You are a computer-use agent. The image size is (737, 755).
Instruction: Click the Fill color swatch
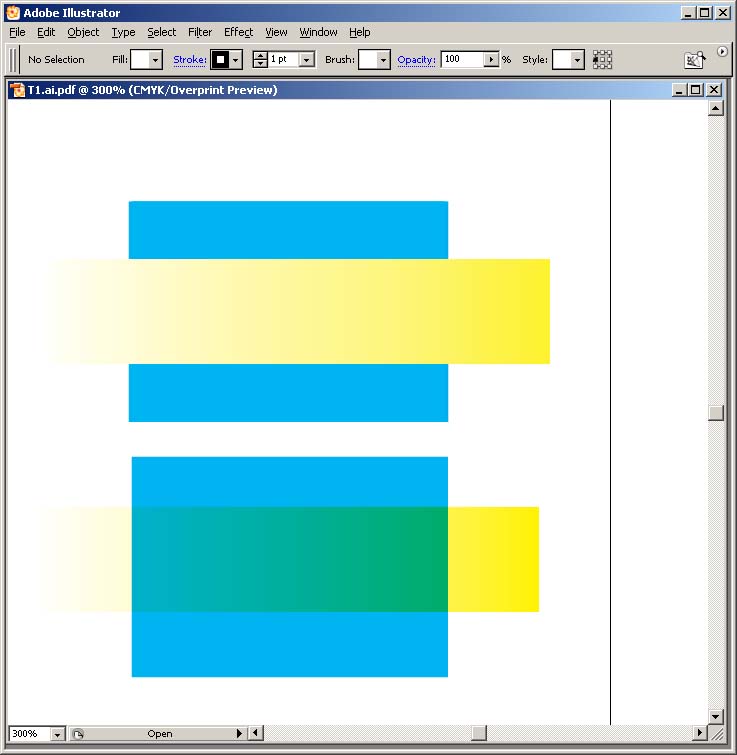tap(140, 60)
